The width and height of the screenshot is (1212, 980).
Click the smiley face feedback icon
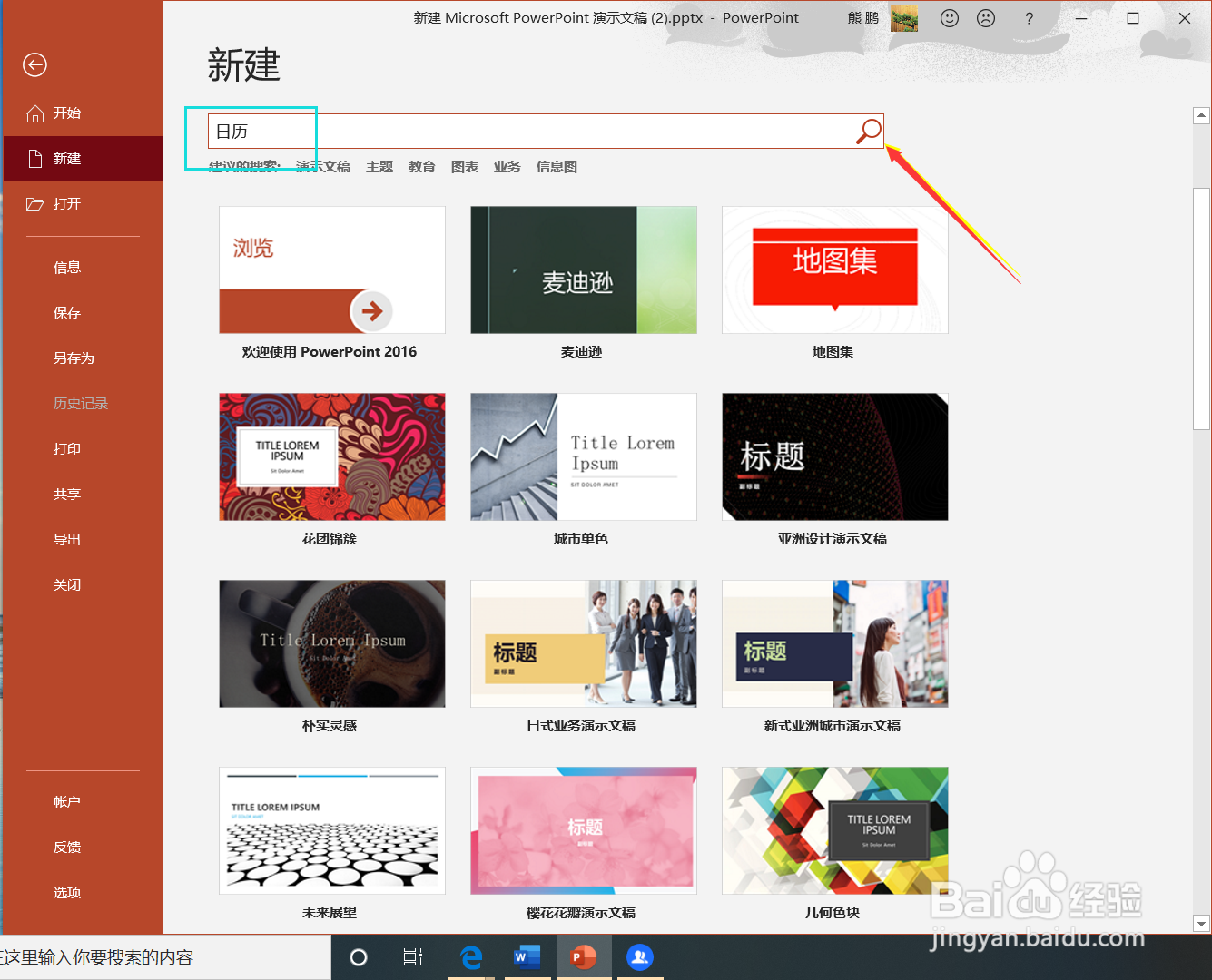[950, 18]
